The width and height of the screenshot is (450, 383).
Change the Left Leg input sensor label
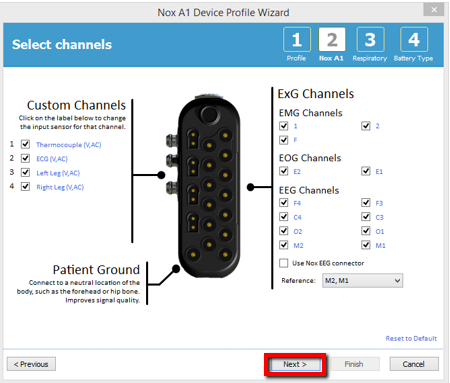[58, 173]
